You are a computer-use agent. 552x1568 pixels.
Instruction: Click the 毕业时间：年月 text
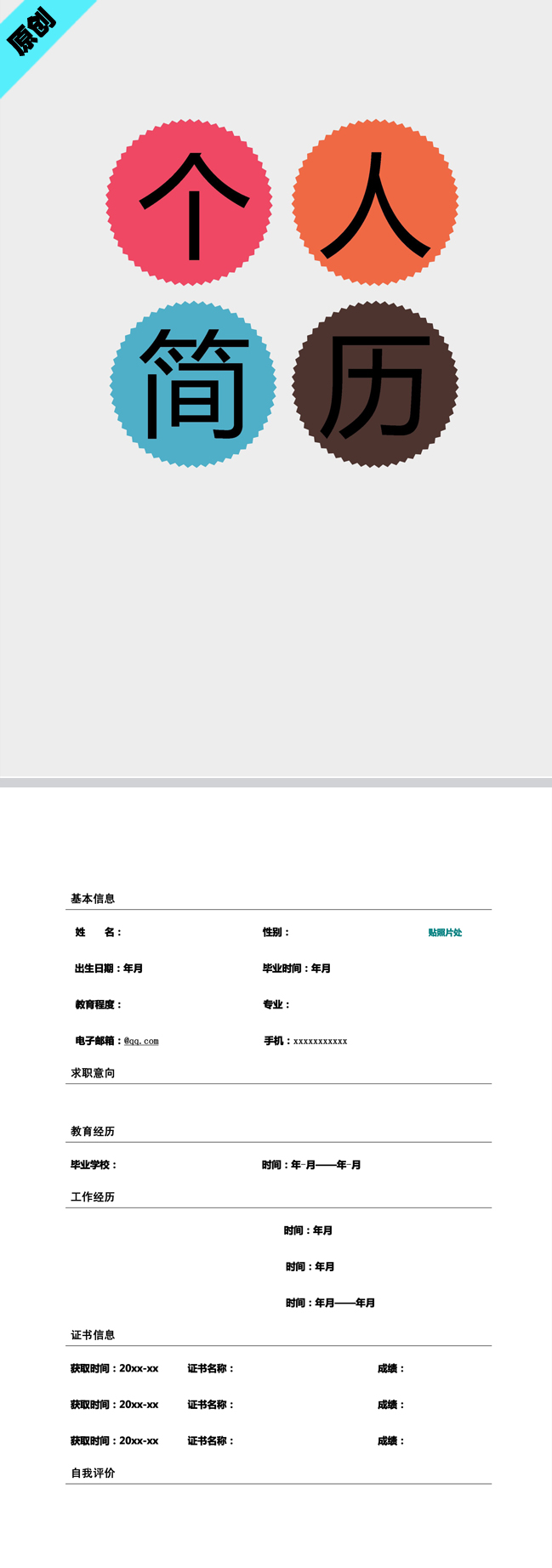(x=297, y=969)
